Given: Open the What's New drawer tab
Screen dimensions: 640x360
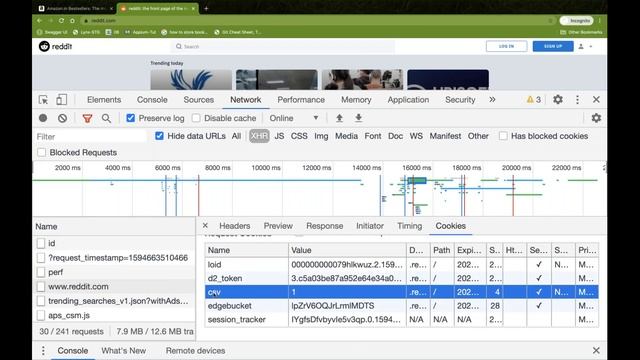Looking at the screenshot, I should coord(124,351).
